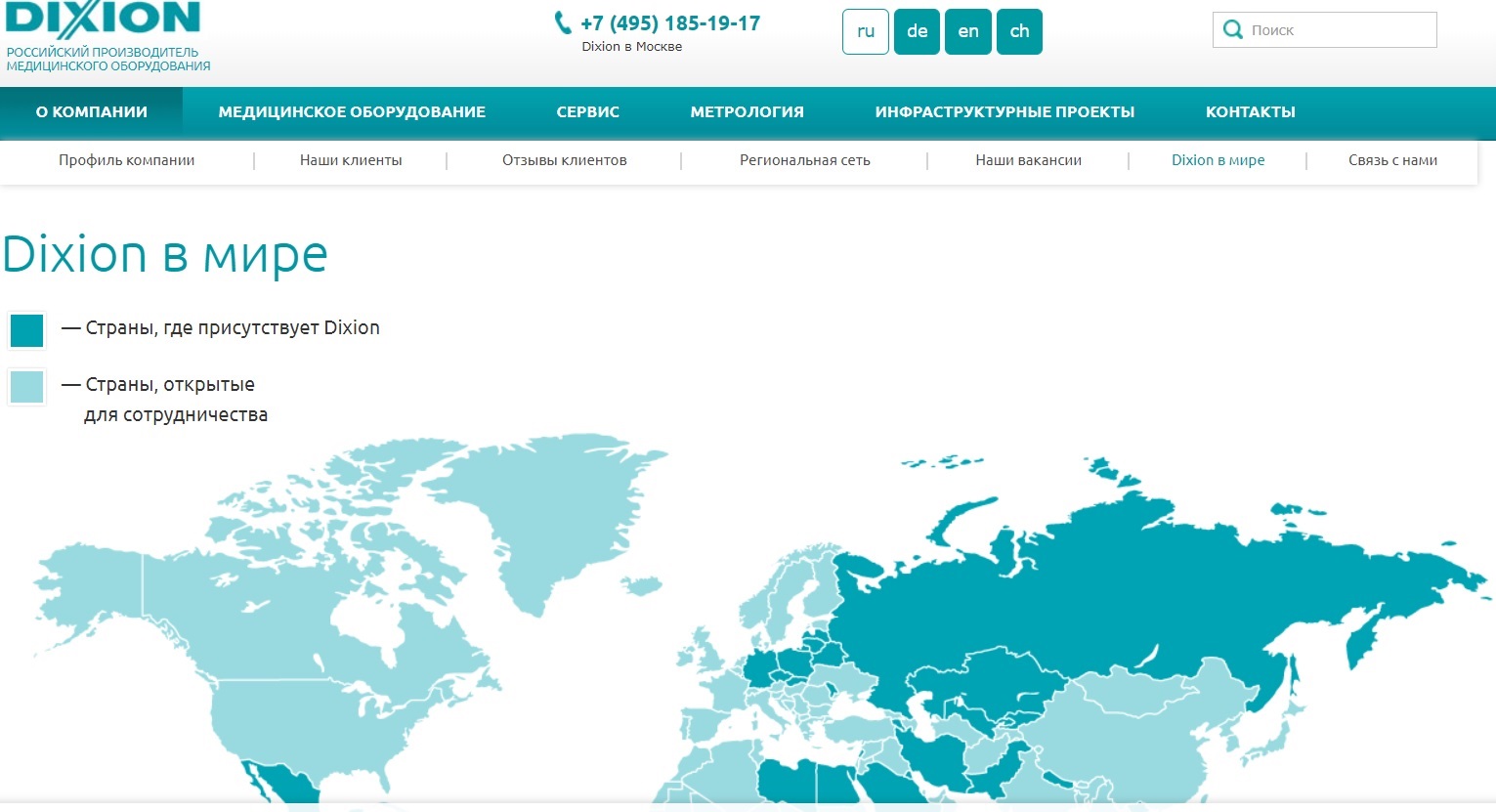Open the Медицинское оборудование menu
This screenshot has width=1496, height=812.
click(x=352, y=112)
